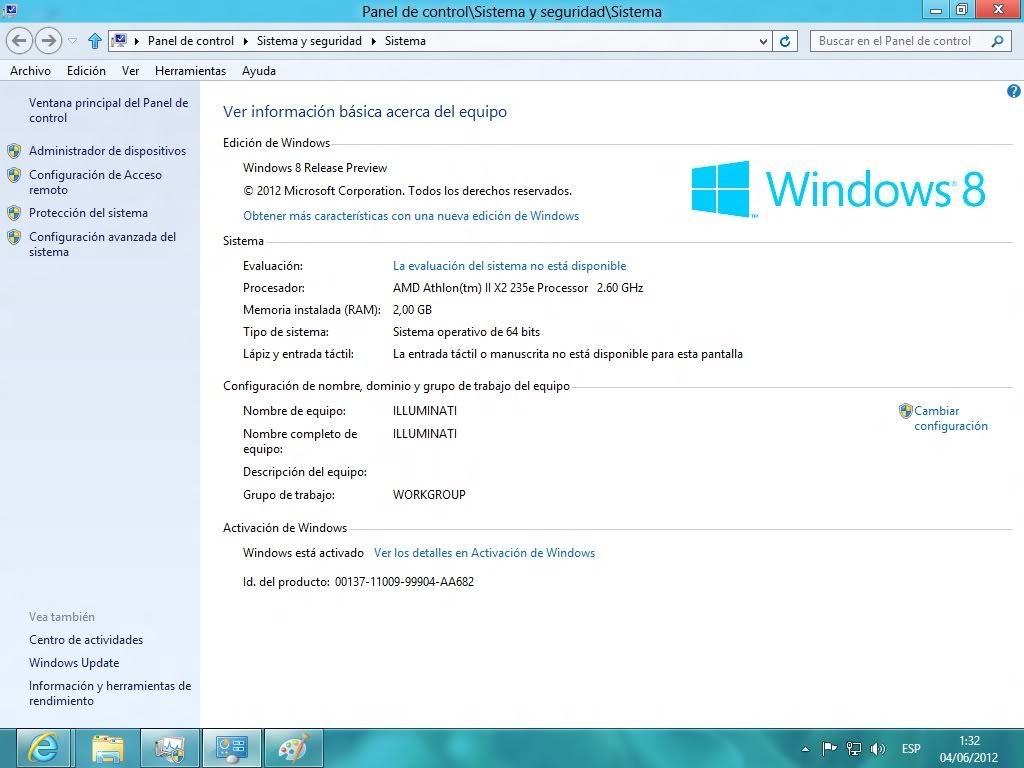Open the network tray icon
The width and height of the screenshot is (1024, 768).
click(x=854, y=748)
